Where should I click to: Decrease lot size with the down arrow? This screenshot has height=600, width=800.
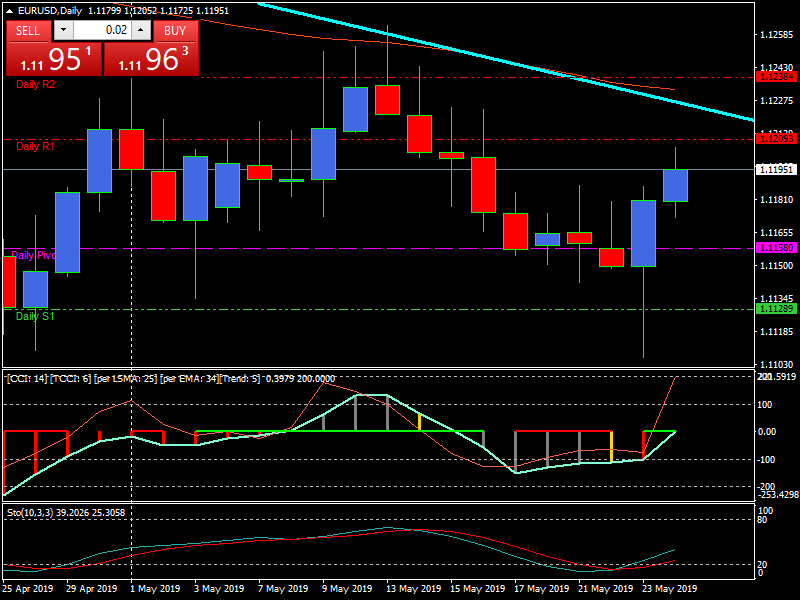[x=65, y=31]
